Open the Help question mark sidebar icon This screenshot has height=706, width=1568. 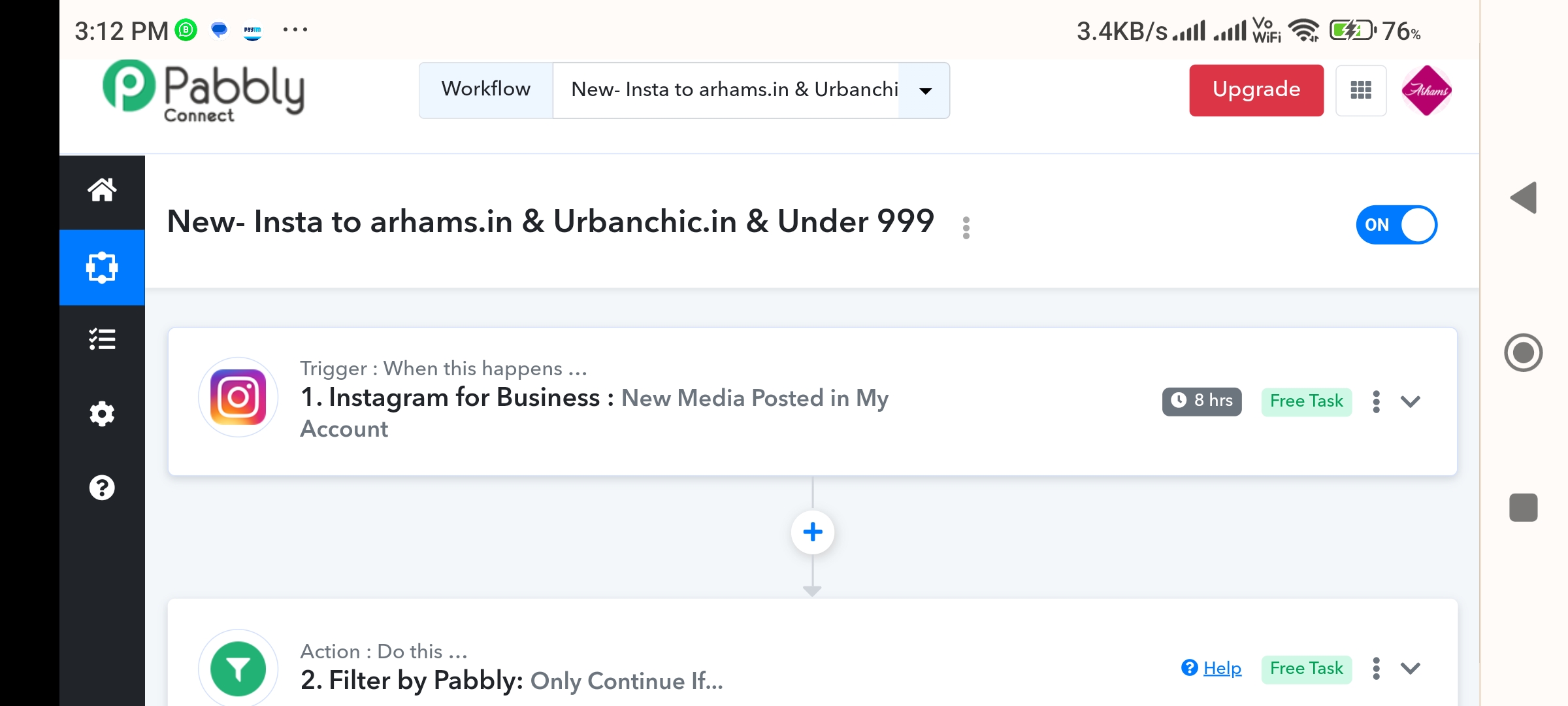(102, 488)
